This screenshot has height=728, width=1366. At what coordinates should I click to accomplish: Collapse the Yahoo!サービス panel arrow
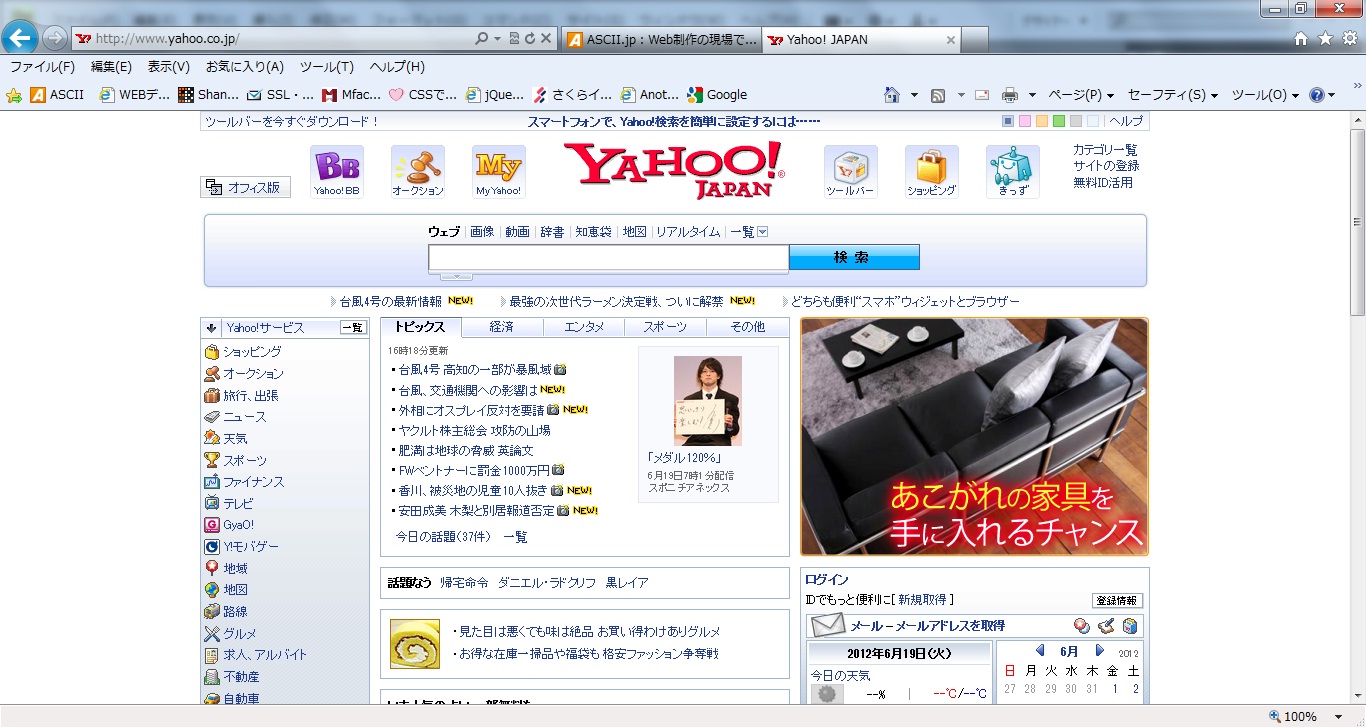click(x=211, y=328)
